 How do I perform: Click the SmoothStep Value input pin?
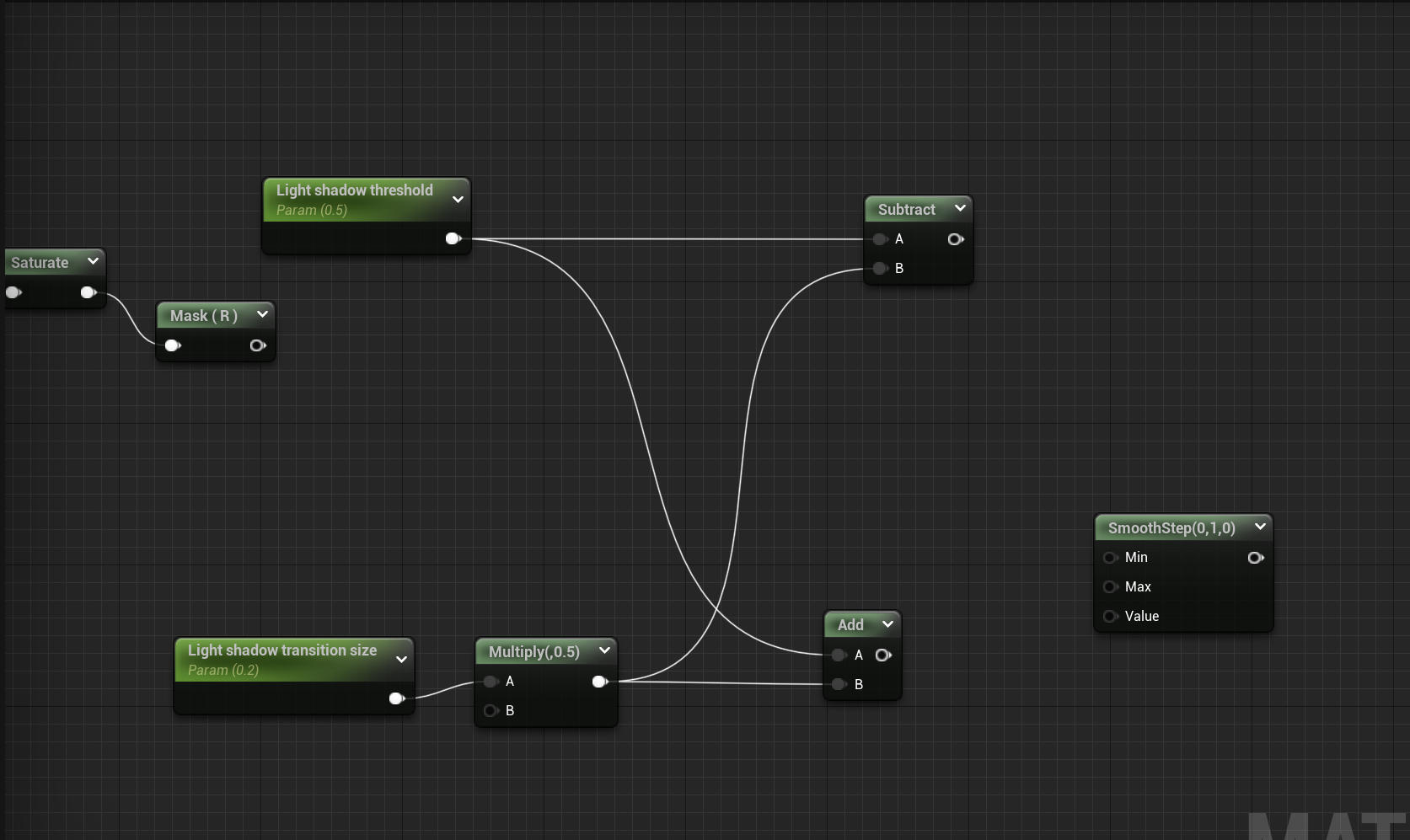click(x=1111, y=617)
